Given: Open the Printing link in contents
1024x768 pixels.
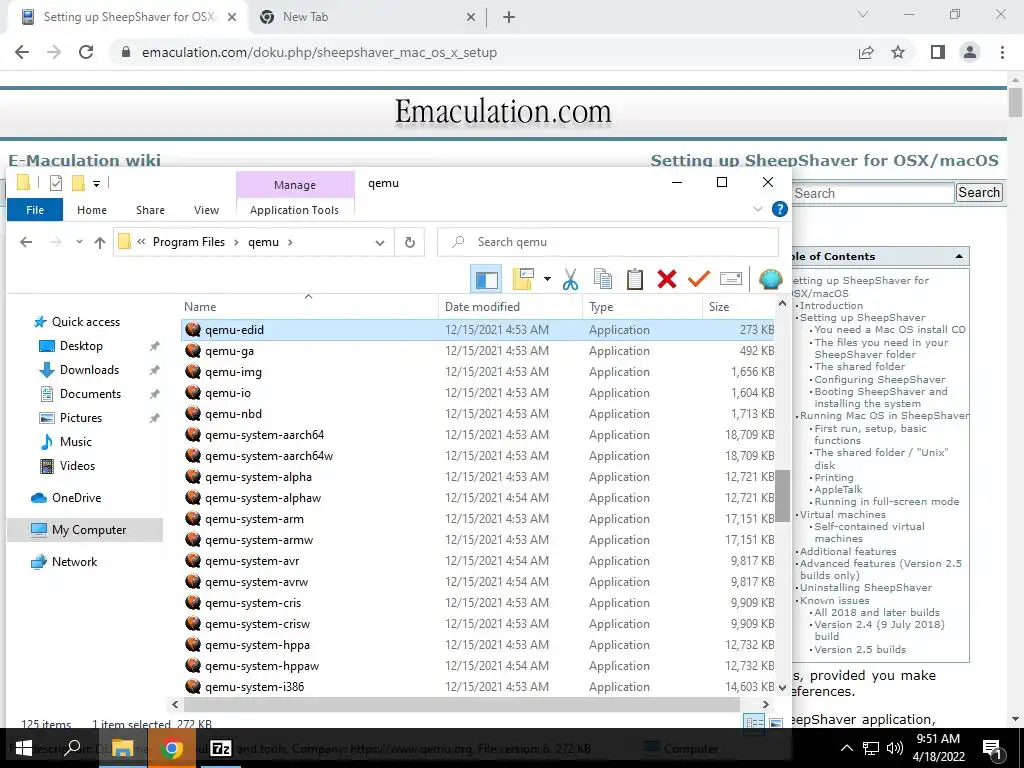Looking at the screenshot, I should coord(833,477).
